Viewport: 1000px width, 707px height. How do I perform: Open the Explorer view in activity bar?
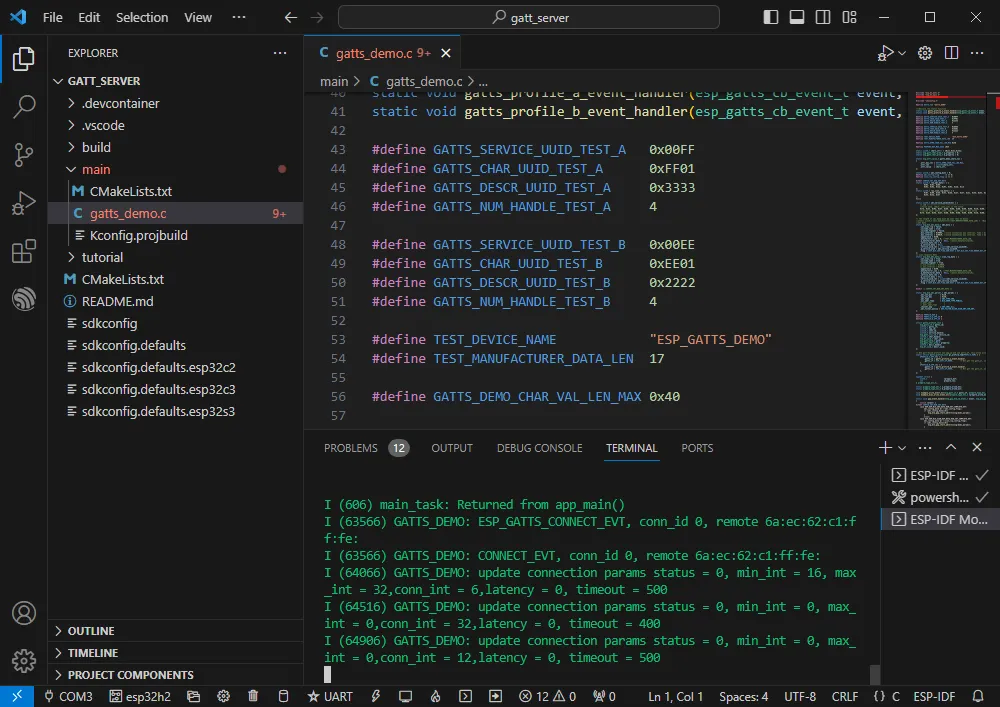(x=24, y=59)
